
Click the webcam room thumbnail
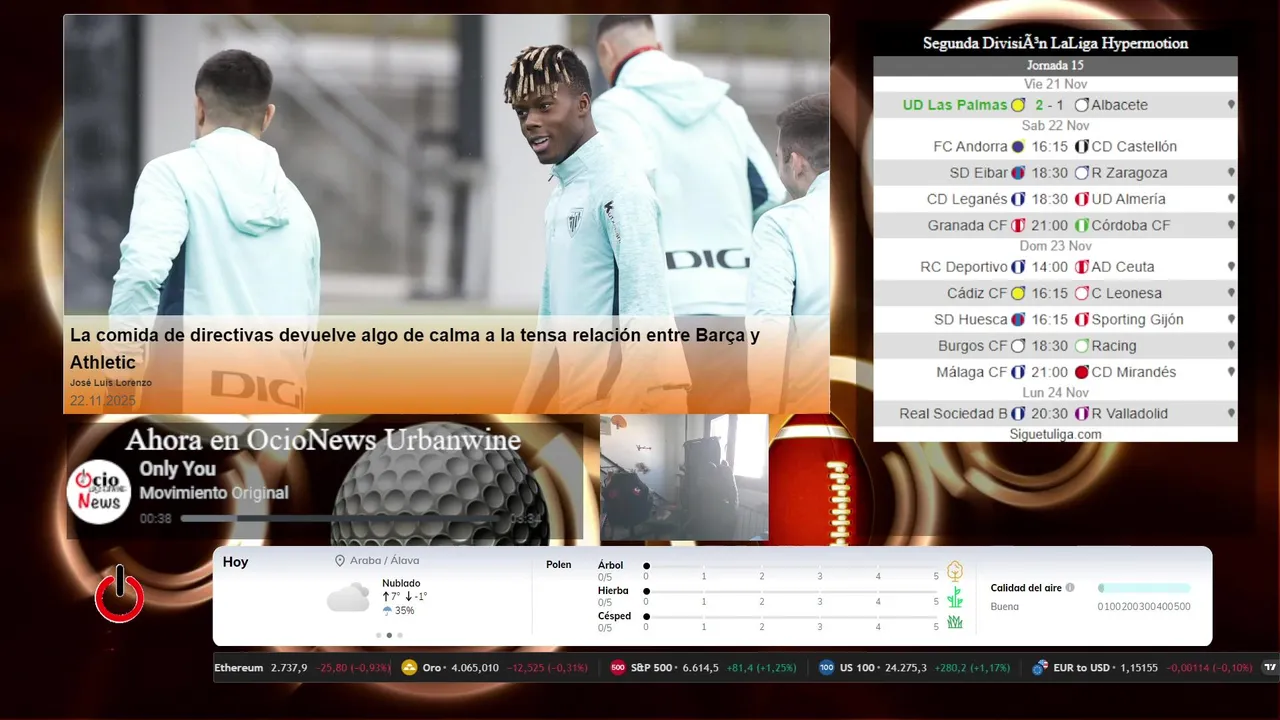click(x=684, y=477)
